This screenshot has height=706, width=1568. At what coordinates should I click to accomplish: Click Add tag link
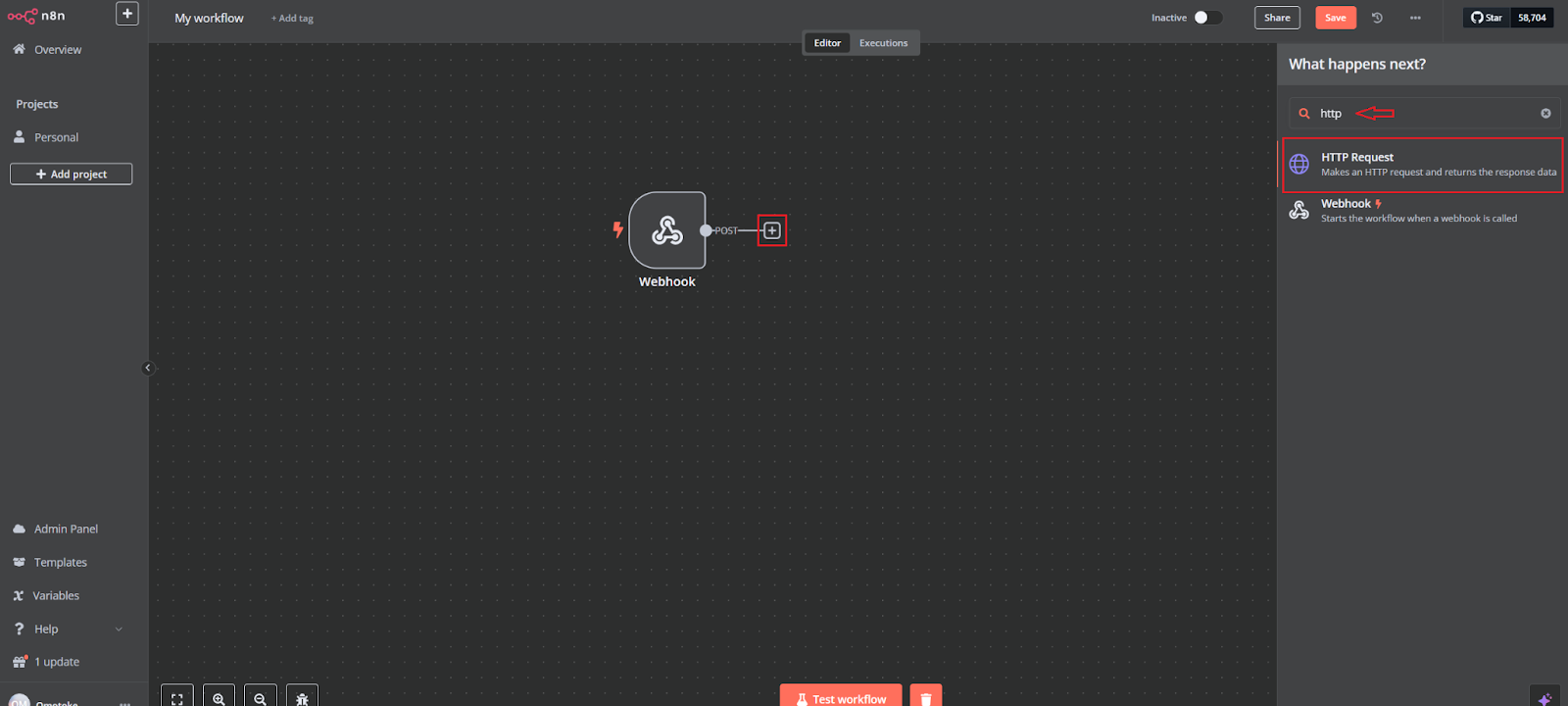point(292,18)
